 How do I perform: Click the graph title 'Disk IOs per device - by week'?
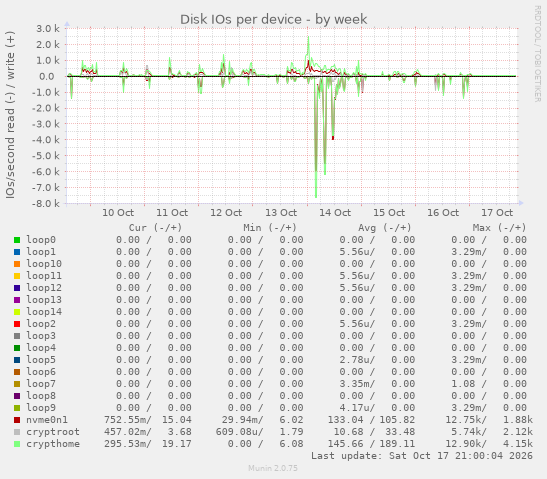coord(274,20)
